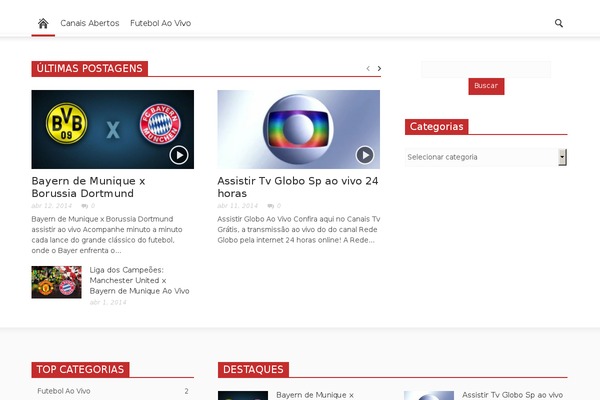Click the 'abr 12, 2014' post date

[52, 206]
